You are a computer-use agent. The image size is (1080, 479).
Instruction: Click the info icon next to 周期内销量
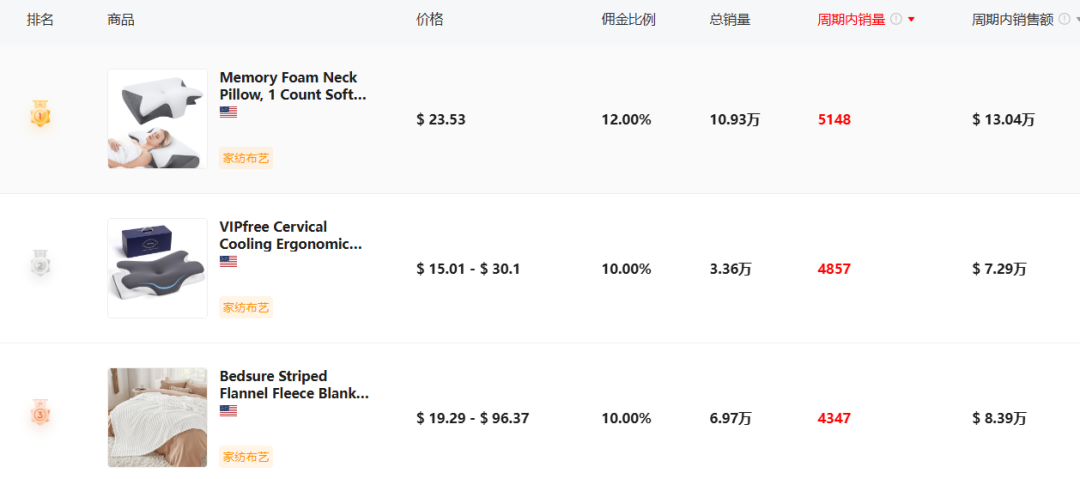click(x=895, y=19)
